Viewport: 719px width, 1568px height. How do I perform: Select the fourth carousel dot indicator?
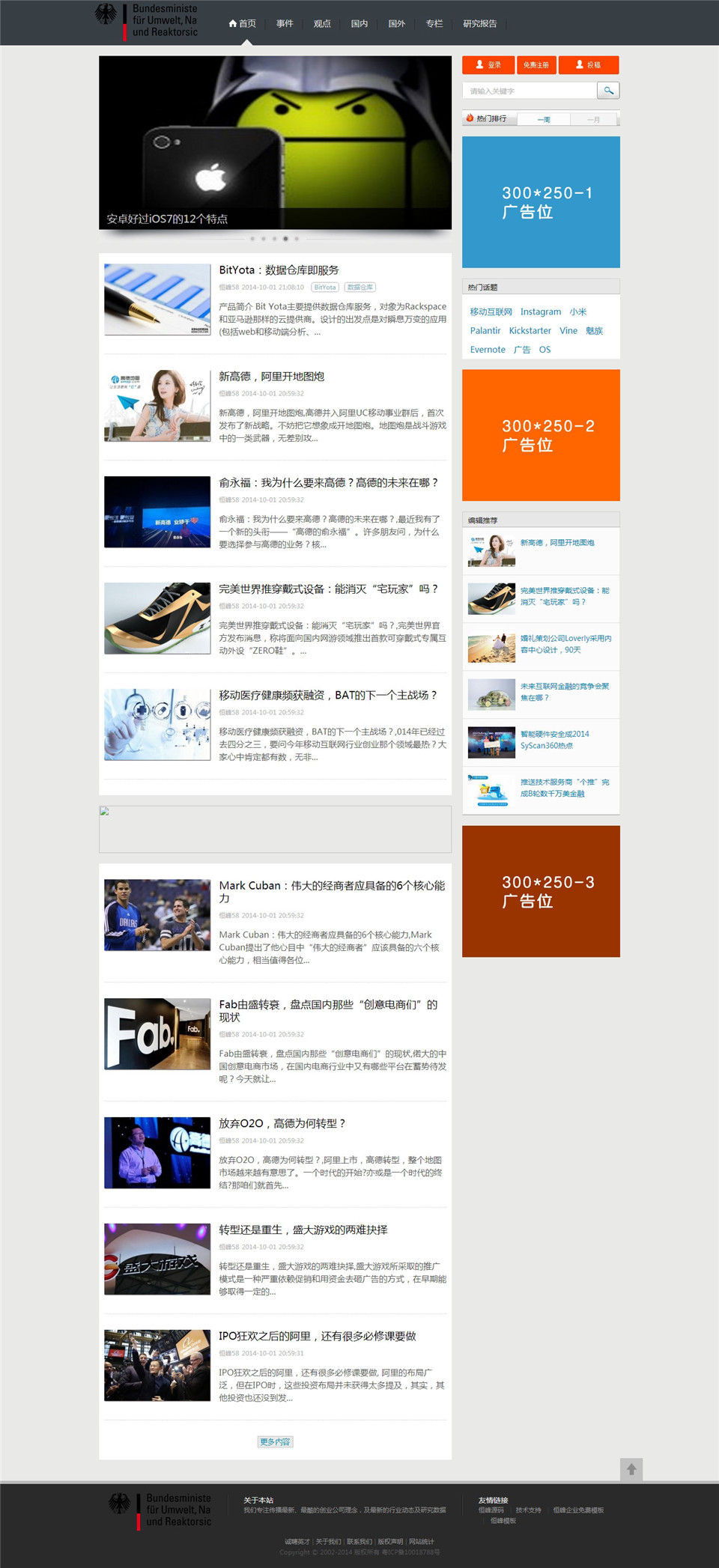(x=285, y=239)
